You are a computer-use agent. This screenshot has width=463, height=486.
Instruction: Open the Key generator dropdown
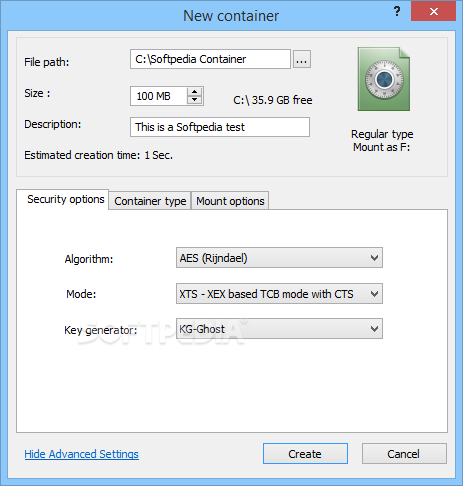279,329
